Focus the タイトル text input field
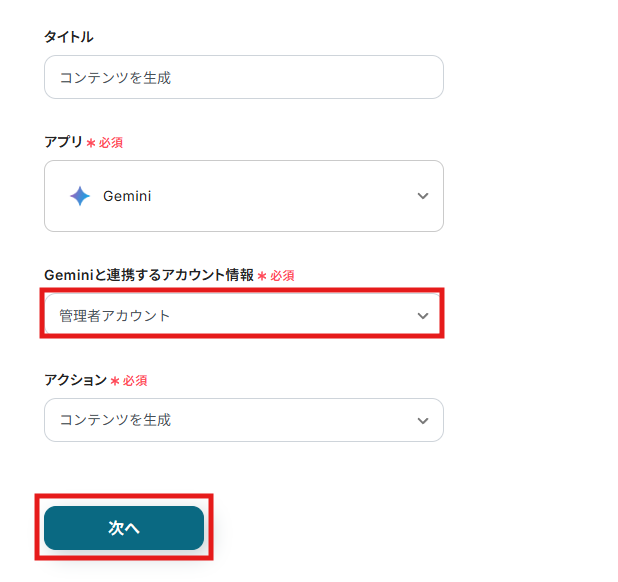618x582 pixels. (243, 77)
